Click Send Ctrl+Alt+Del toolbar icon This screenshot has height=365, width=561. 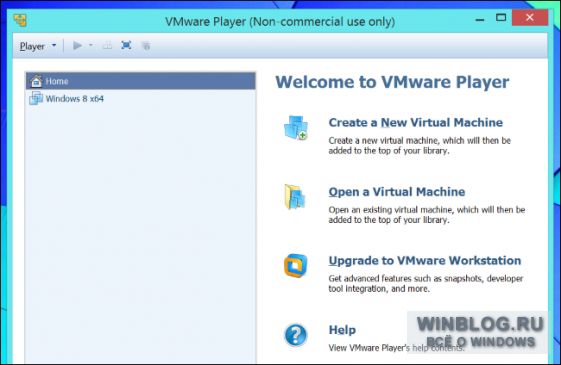pyautogui.click(x=107, y=45)
